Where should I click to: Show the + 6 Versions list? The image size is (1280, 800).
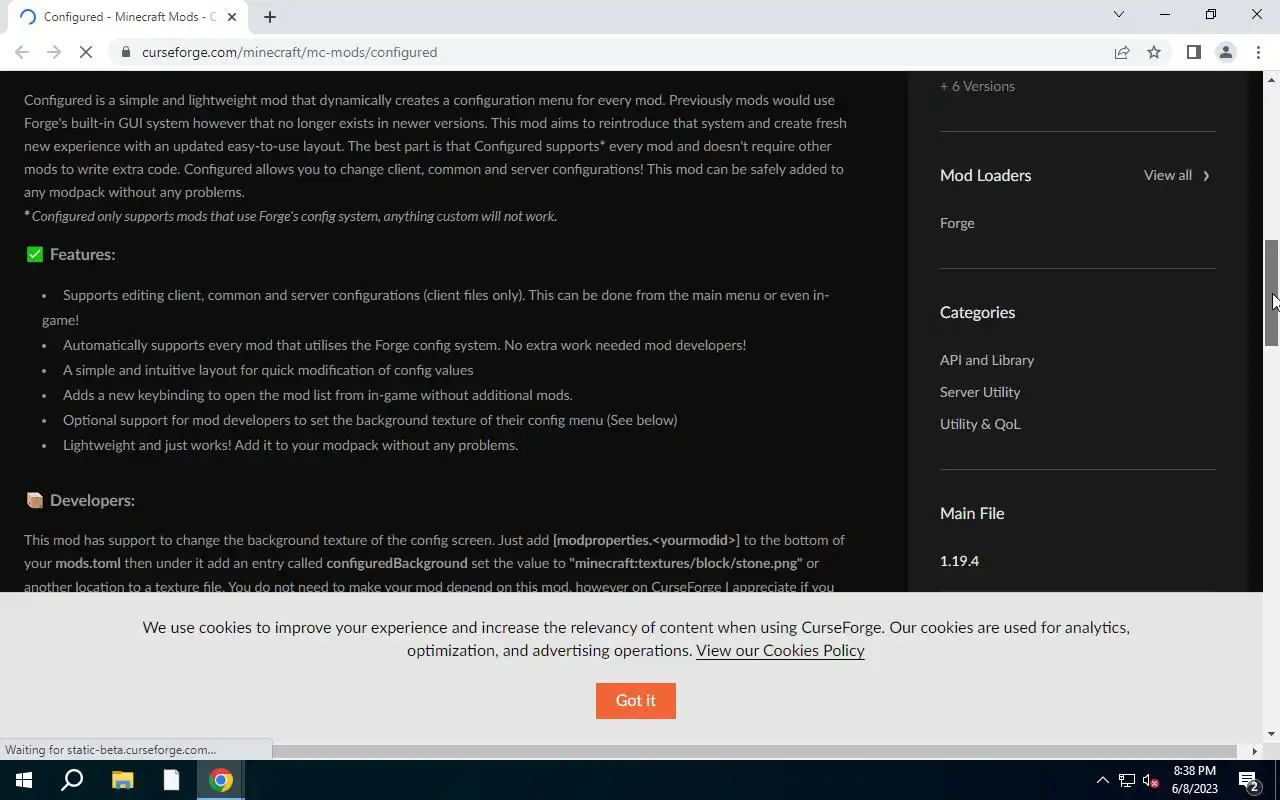click(x=977, y=86)
